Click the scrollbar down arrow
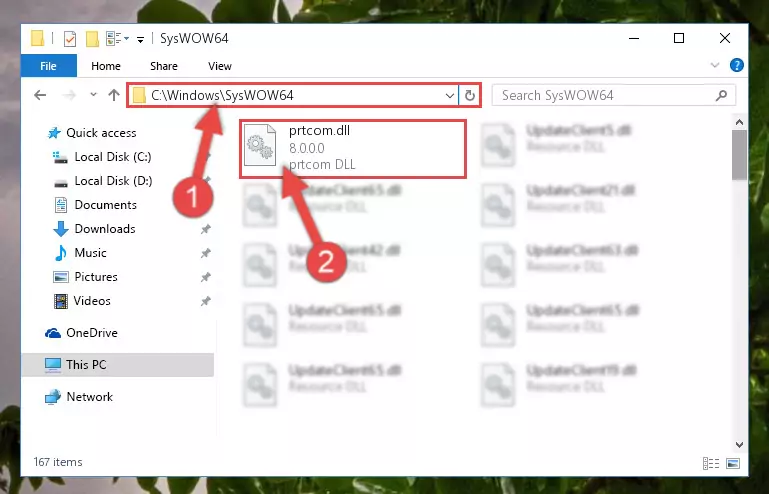 pos(739,445)
